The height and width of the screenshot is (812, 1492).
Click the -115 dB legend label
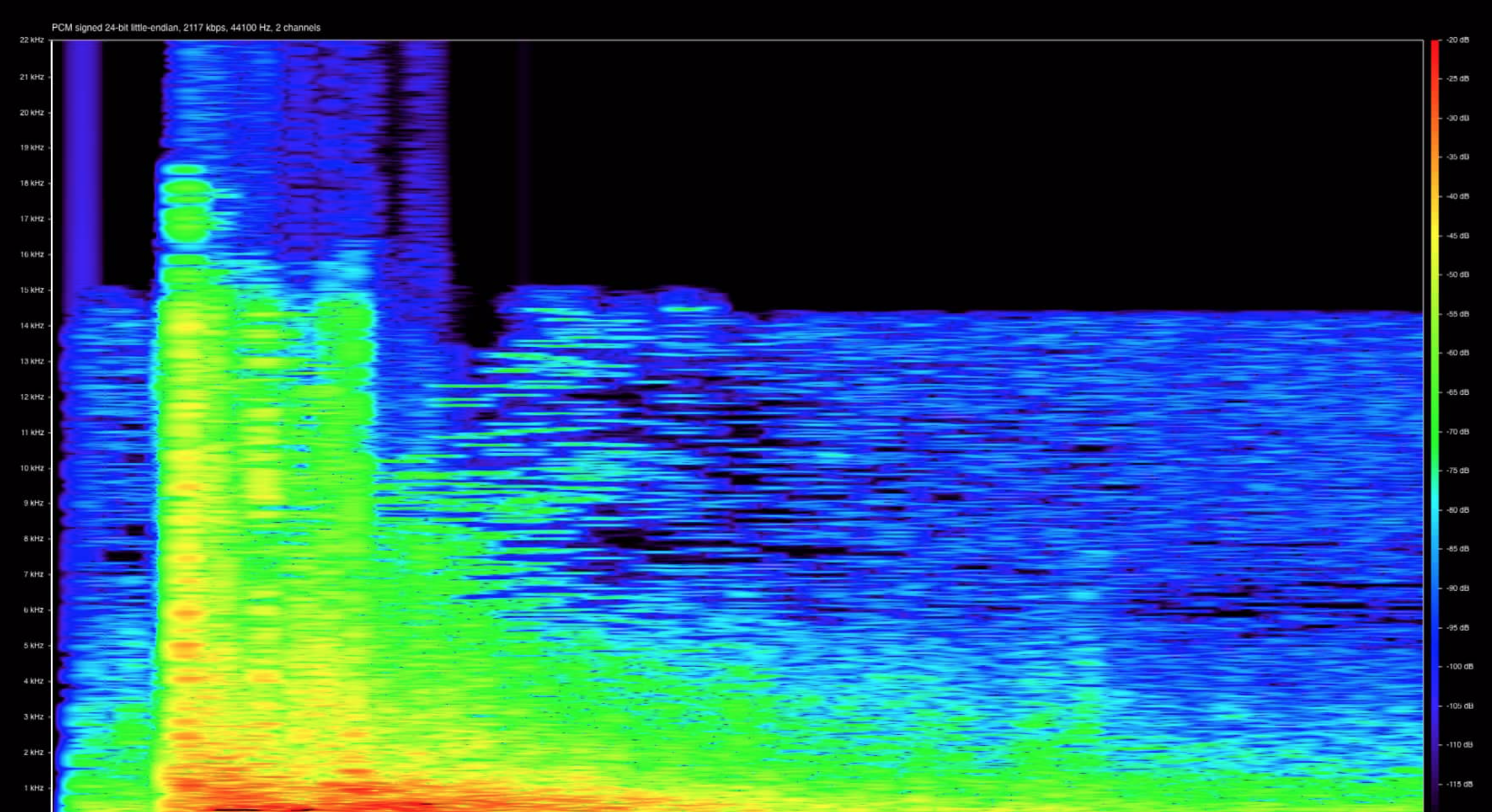(1459, 784)
